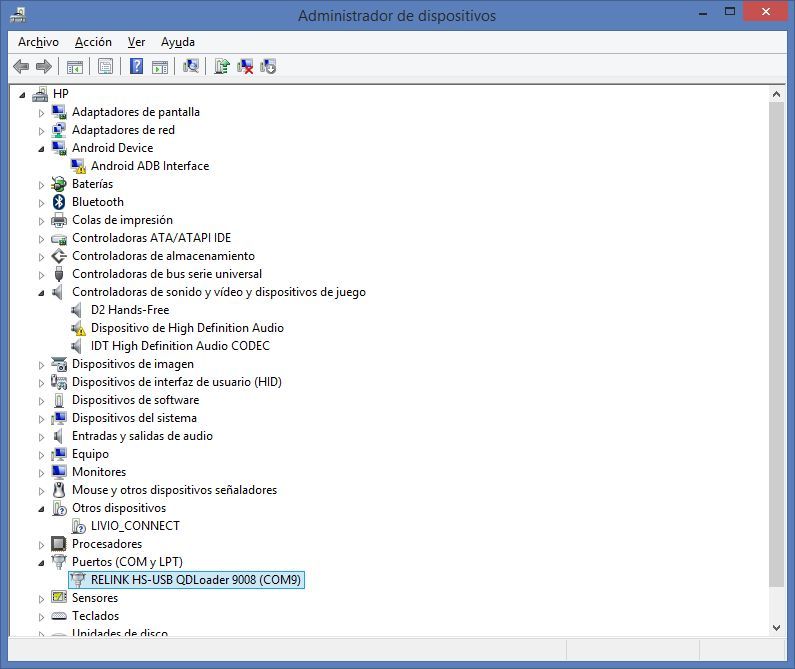Screen dimensions: 795x669
Task: Select the D2 Hands-Free device
Action: pos(130,310)
